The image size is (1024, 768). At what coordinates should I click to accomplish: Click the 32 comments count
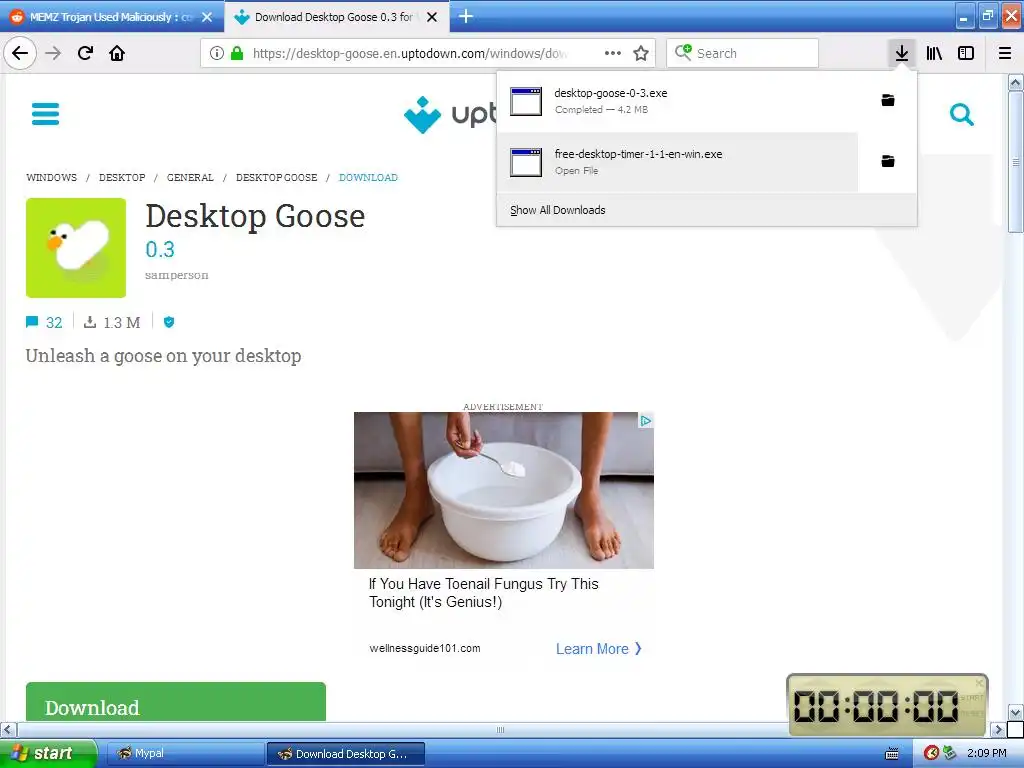pos(54,322)
